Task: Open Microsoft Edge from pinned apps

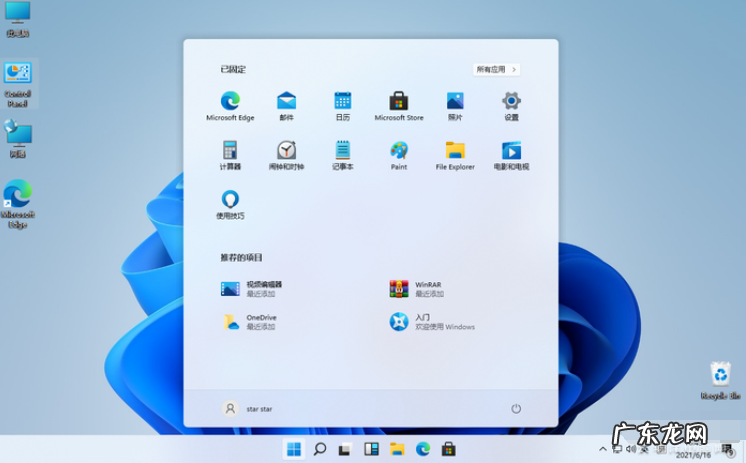Action: [230, 106]
